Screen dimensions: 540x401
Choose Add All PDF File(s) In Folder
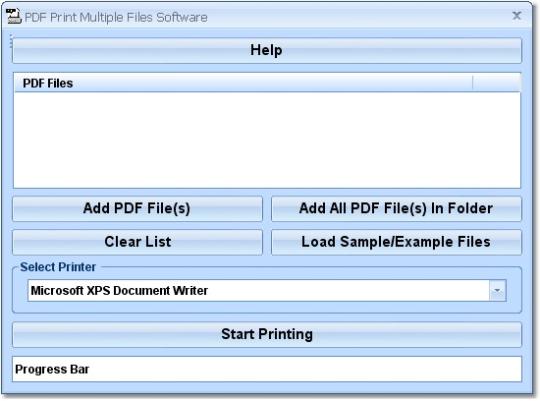click(x=396, y=208)
